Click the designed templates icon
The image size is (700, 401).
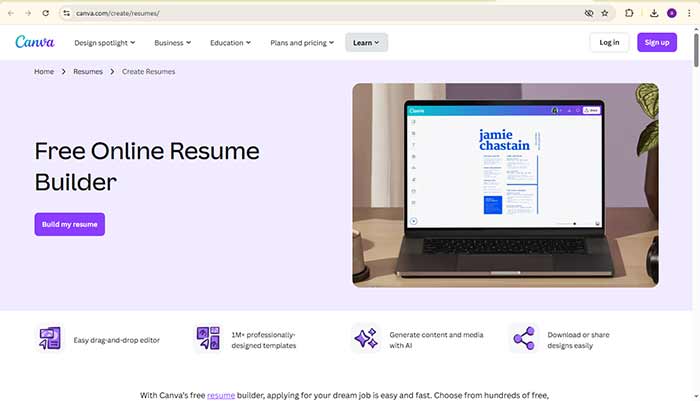coord(208,338)
